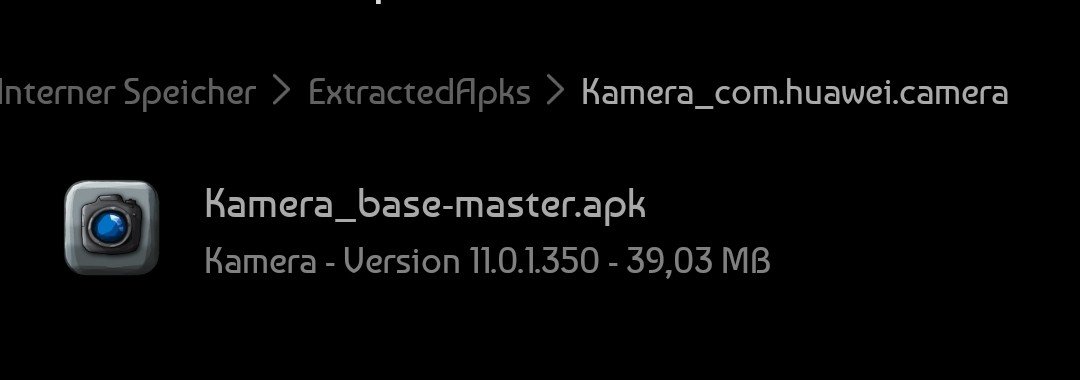Select Kamera_com.huawei.camera breadcrumb
This screenshot has width=1080, height=380.
pos(795,93)
